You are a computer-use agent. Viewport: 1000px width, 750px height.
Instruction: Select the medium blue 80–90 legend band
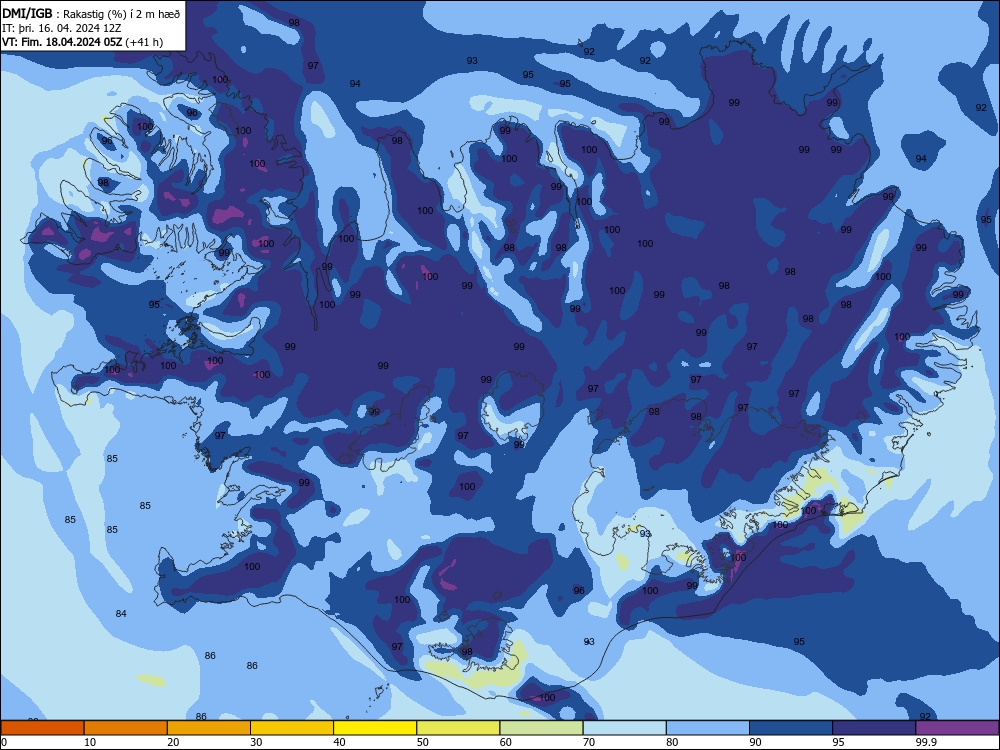(708, 728)
